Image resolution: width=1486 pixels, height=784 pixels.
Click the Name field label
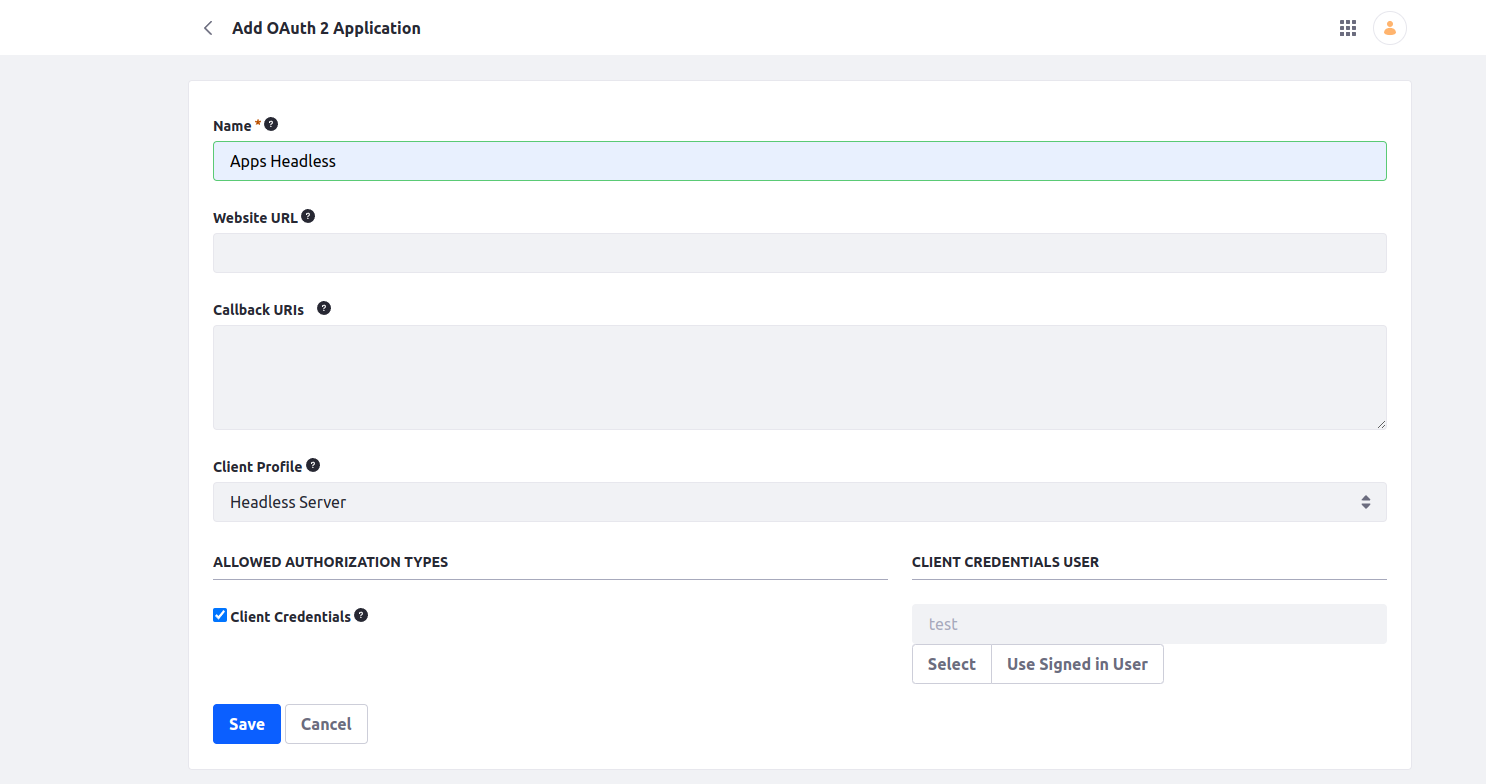pyautogui.click(x=232, y=126)
